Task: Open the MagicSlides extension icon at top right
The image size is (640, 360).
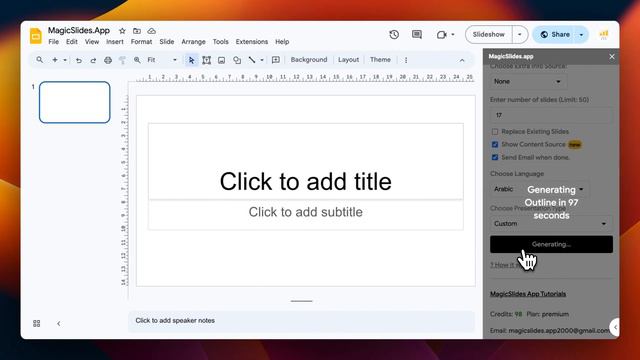Action: (604, 35)
